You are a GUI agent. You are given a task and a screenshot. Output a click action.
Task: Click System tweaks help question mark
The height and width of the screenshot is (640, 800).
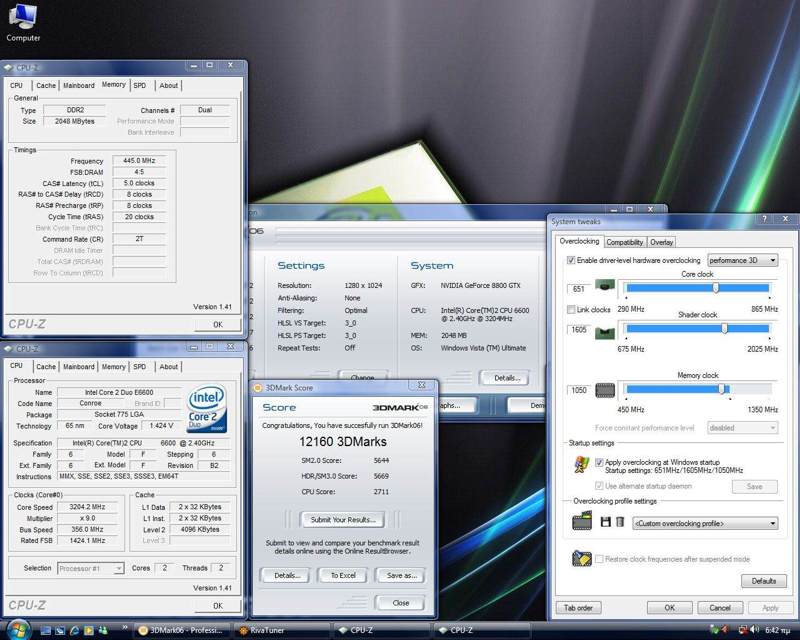click(x=764, y=219)
